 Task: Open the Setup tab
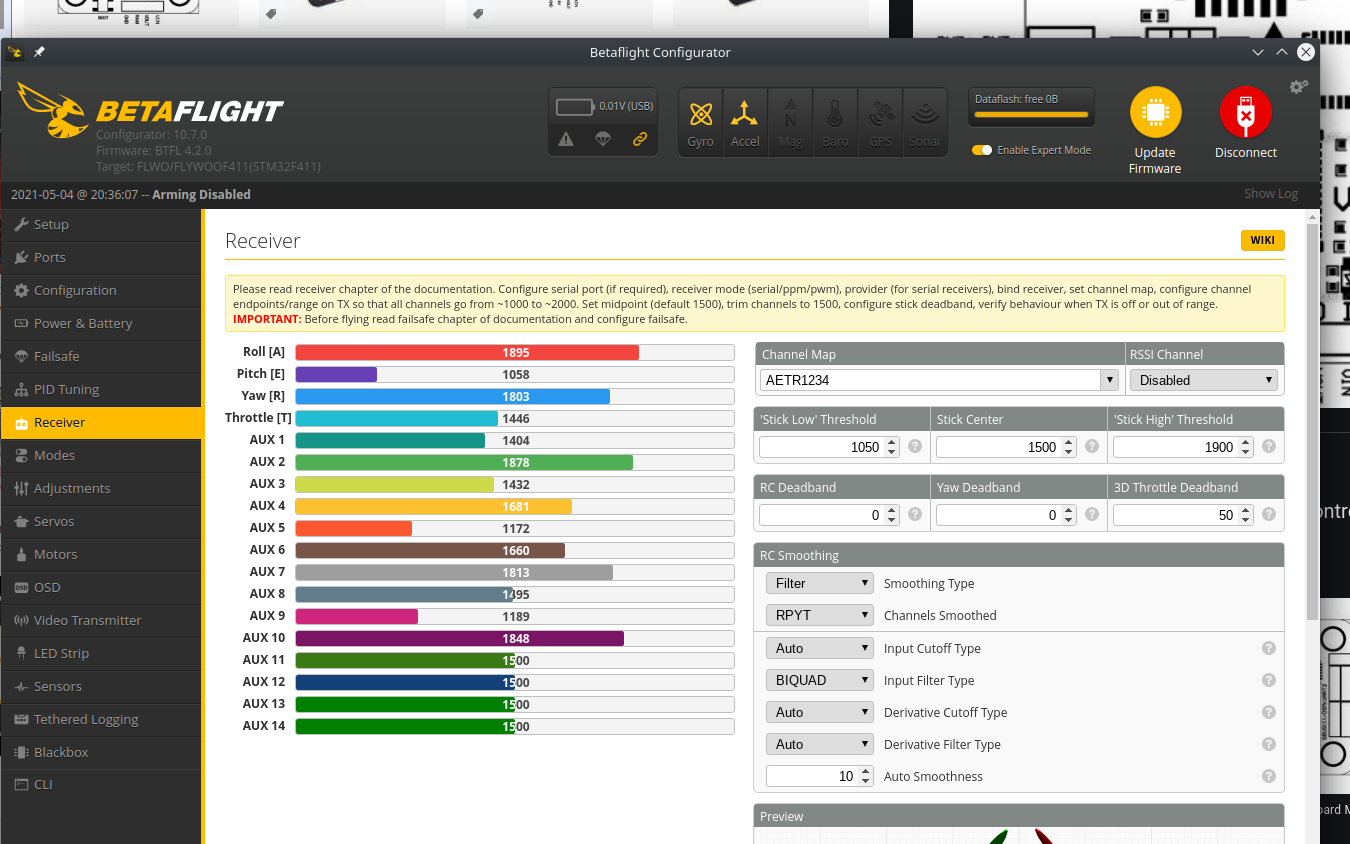101,225
